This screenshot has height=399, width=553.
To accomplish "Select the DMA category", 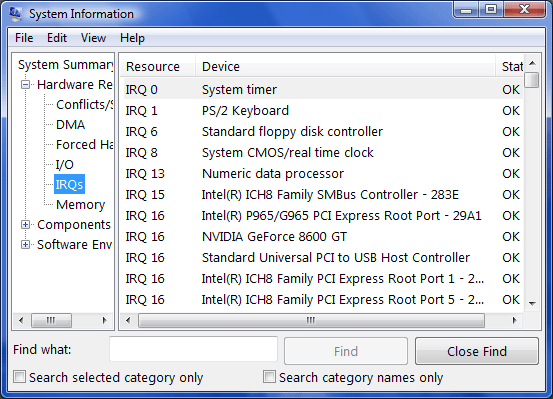I will [70, 125].
